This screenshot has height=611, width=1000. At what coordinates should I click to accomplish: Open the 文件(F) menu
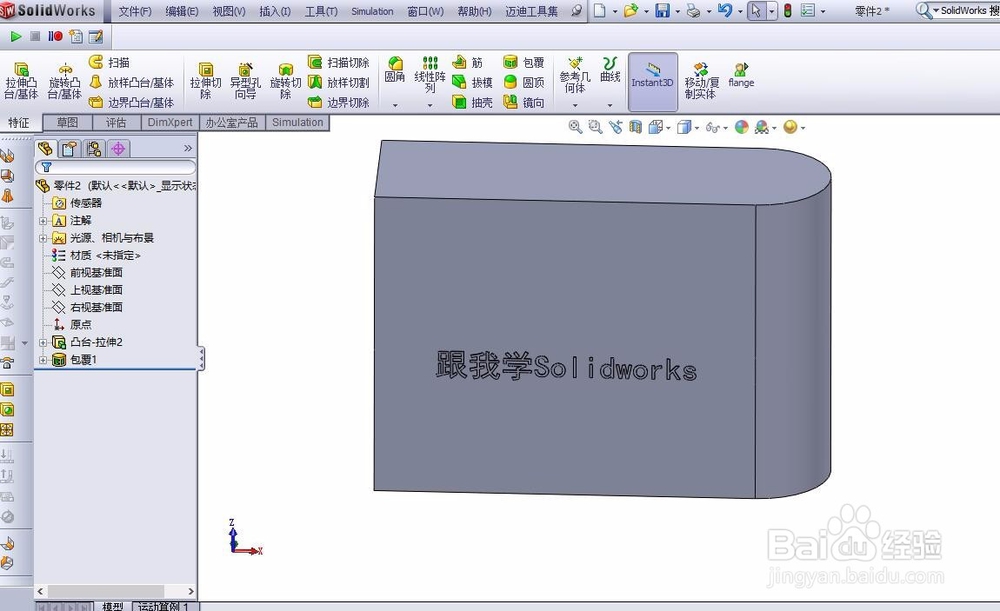pos(135,11)
